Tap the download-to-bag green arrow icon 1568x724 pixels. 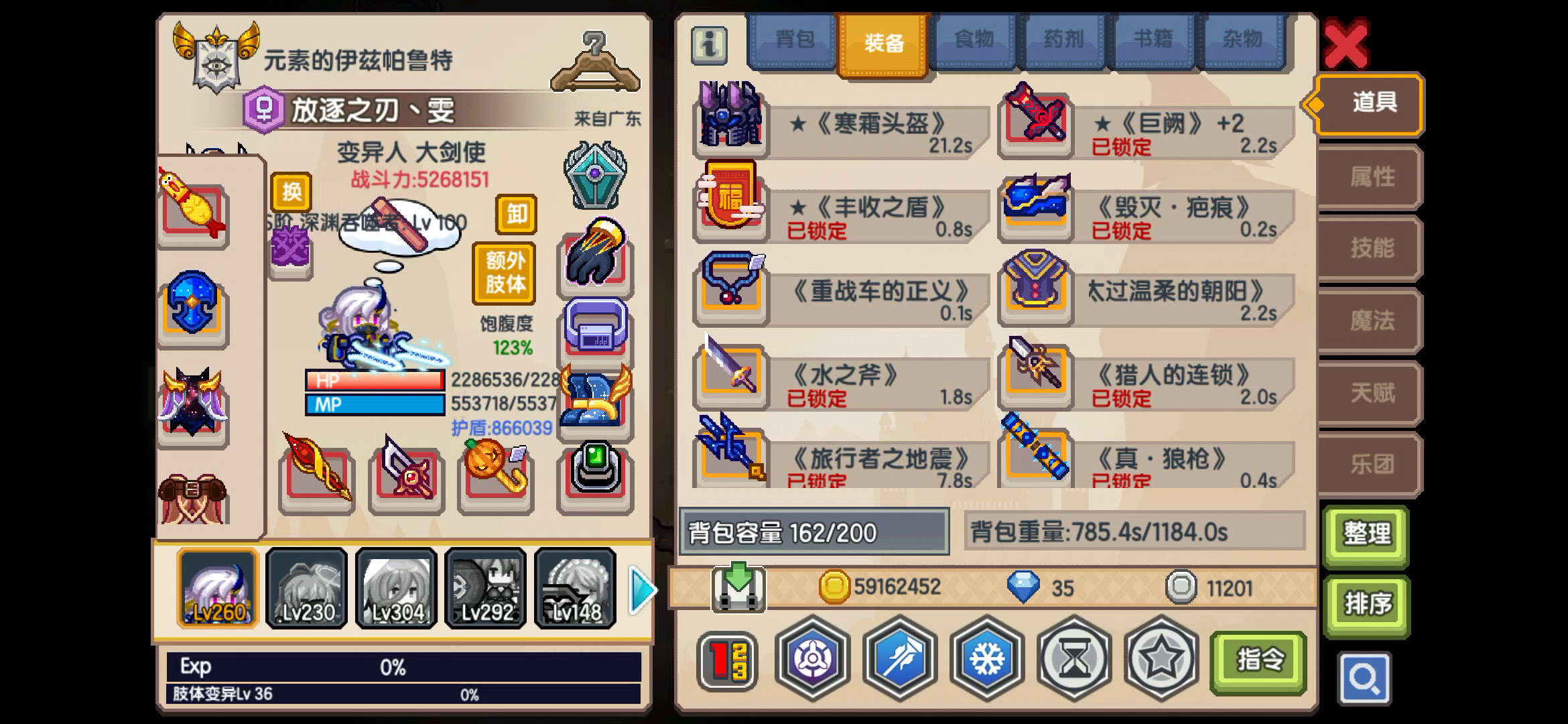coord(738,587)
